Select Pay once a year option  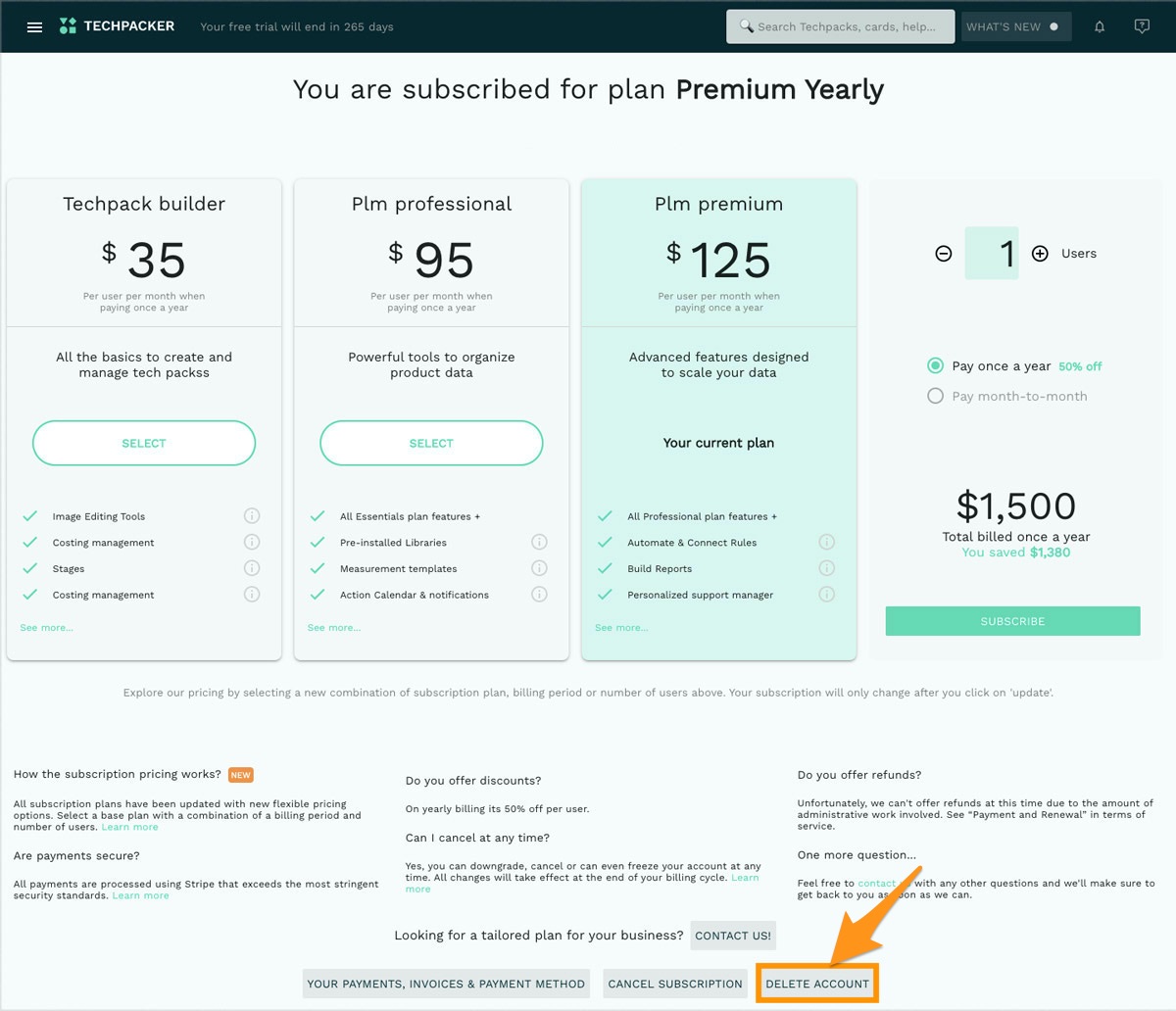pyautogui.click(x=935, y=365)
